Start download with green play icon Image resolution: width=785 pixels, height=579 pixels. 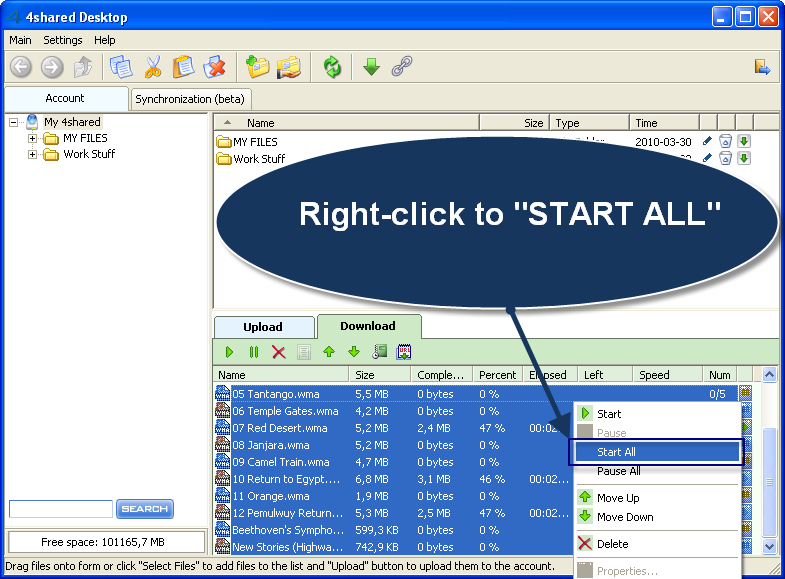229,352
